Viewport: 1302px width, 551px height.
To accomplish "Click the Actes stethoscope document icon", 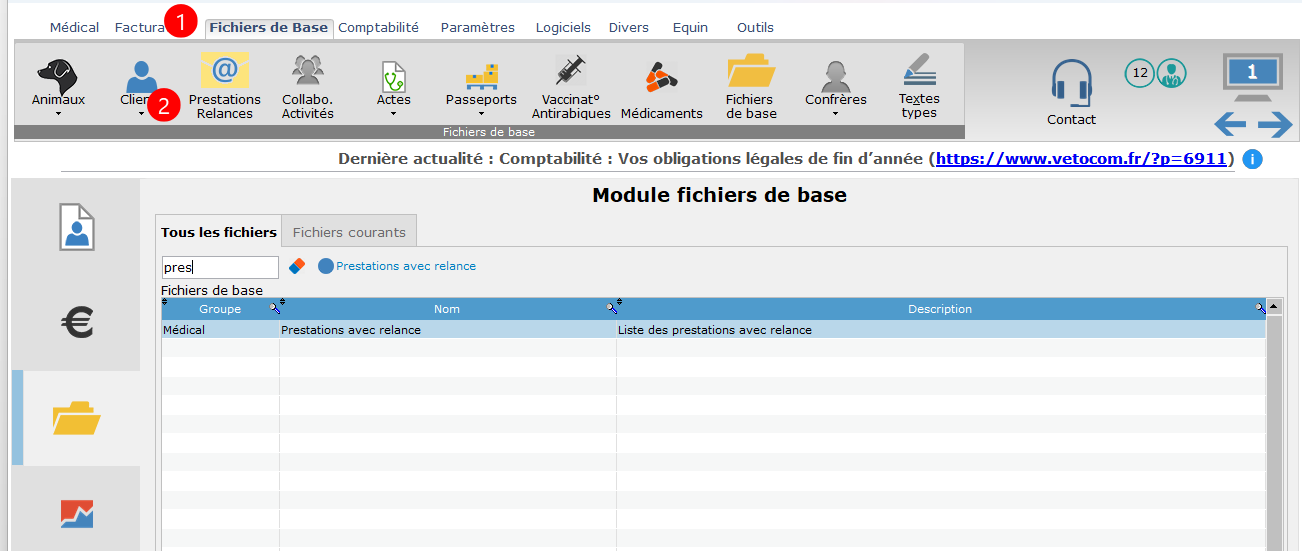I will point(393,75).
